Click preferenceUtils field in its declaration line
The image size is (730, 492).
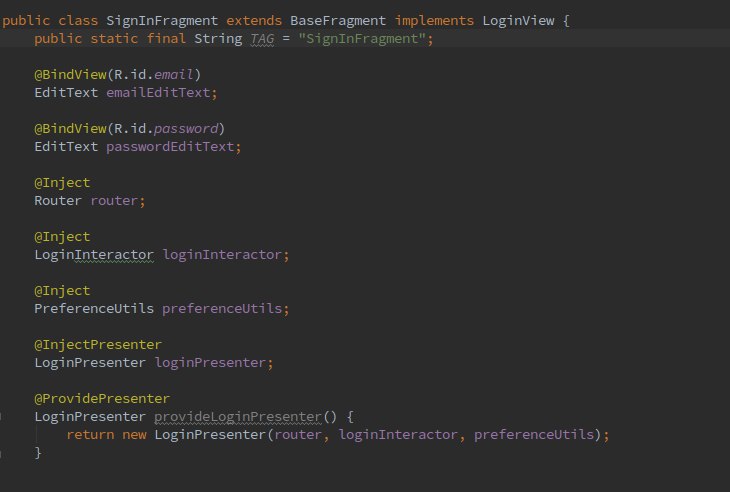tap(222, 309)
